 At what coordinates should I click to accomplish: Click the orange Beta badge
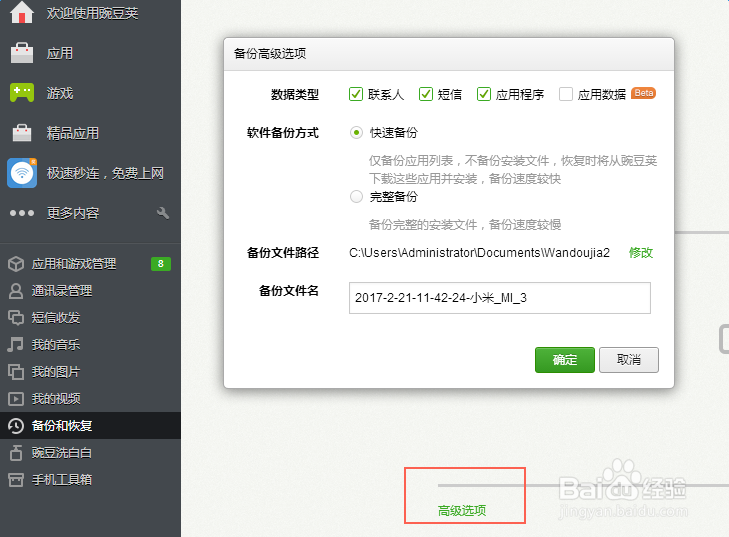pos(643,93)
